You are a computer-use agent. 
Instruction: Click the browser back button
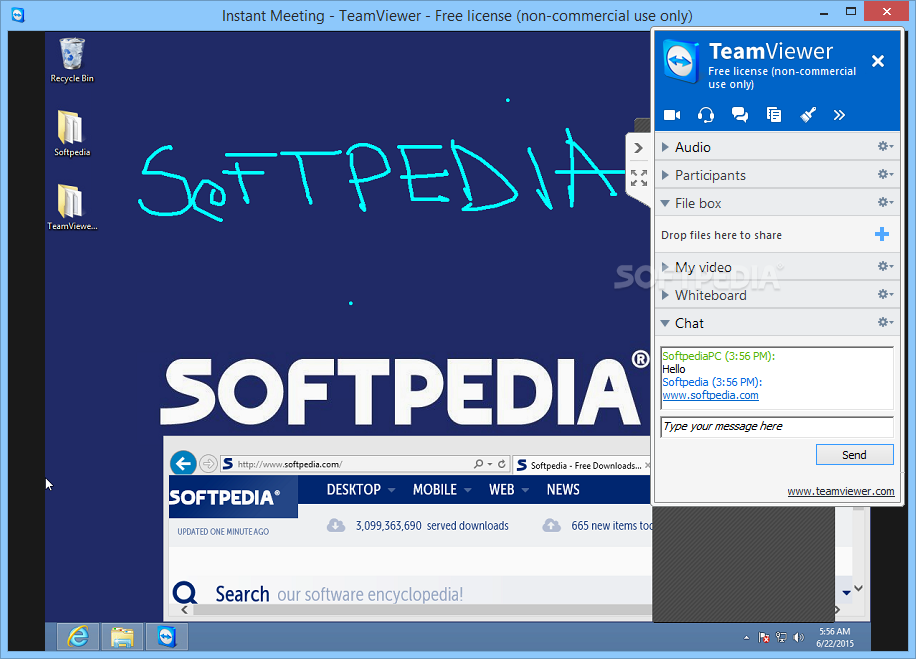tap(183, 464)
